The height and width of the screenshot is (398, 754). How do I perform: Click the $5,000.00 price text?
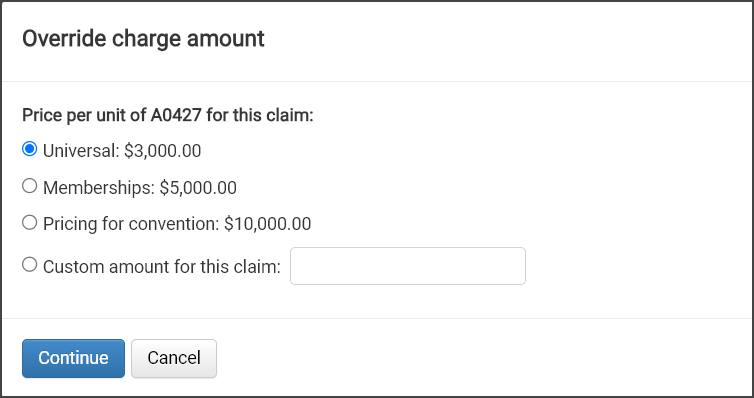pos(198,187)
